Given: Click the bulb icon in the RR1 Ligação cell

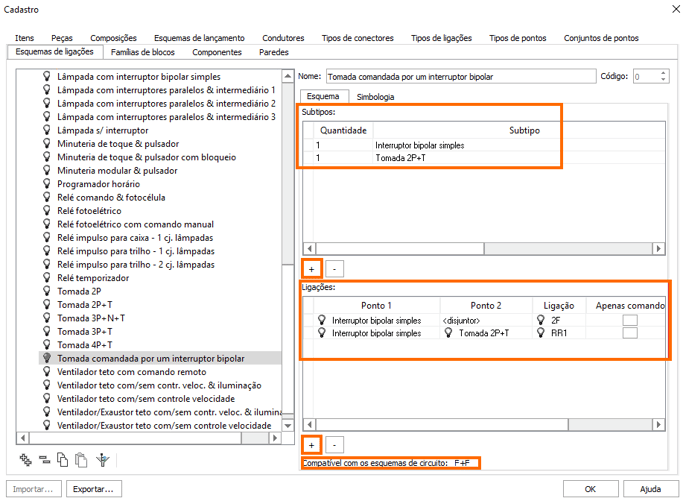Looking at the screenshot, I should click(x=542, y=333).
